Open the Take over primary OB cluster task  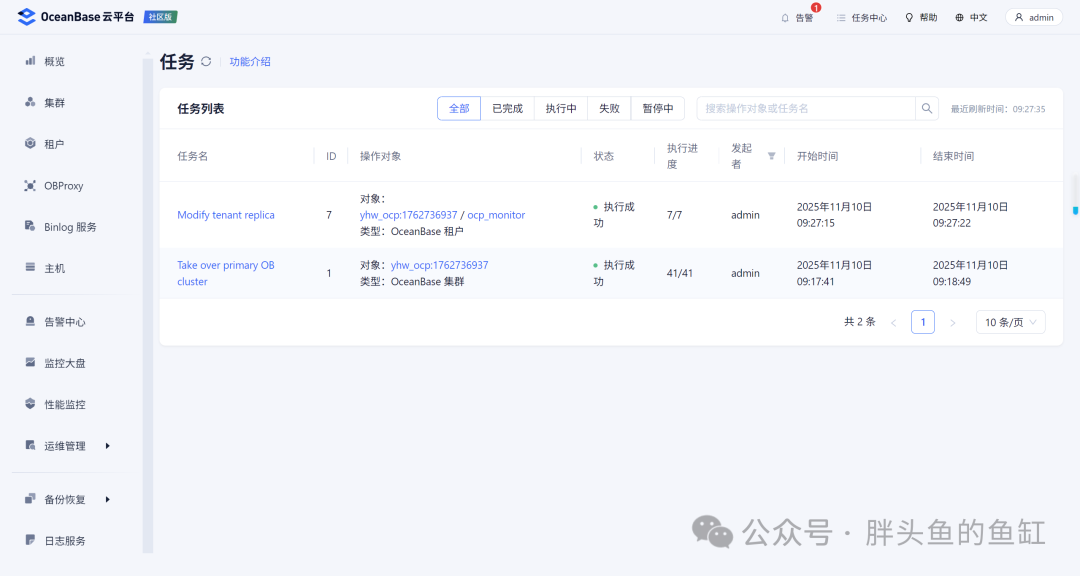pyautogui.click(x=226, y=273)
